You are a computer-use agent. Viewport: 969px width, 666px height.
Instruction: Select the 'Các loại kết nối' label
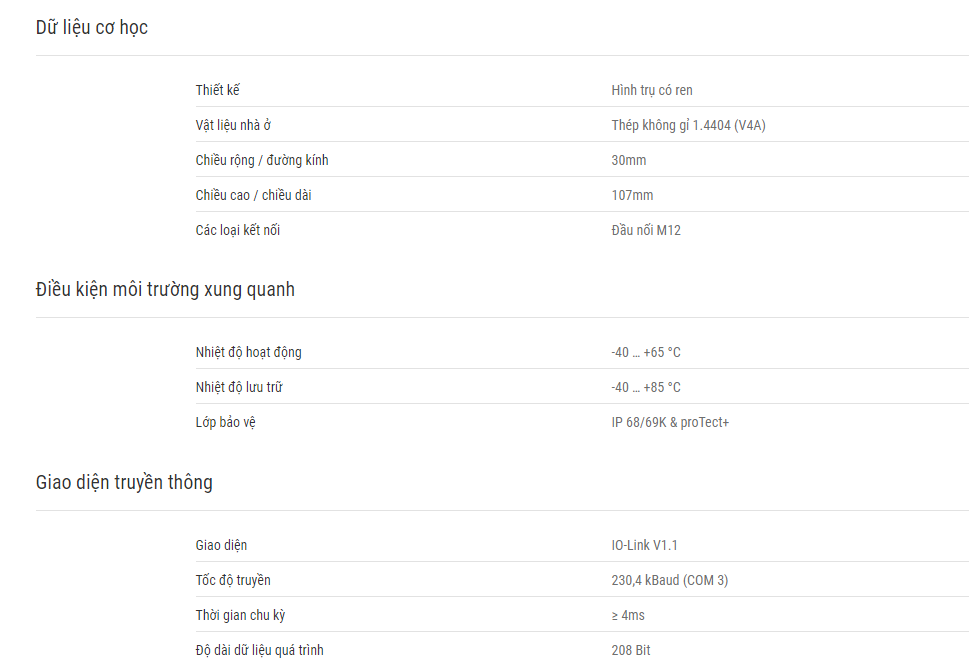(x=238, y=230)
